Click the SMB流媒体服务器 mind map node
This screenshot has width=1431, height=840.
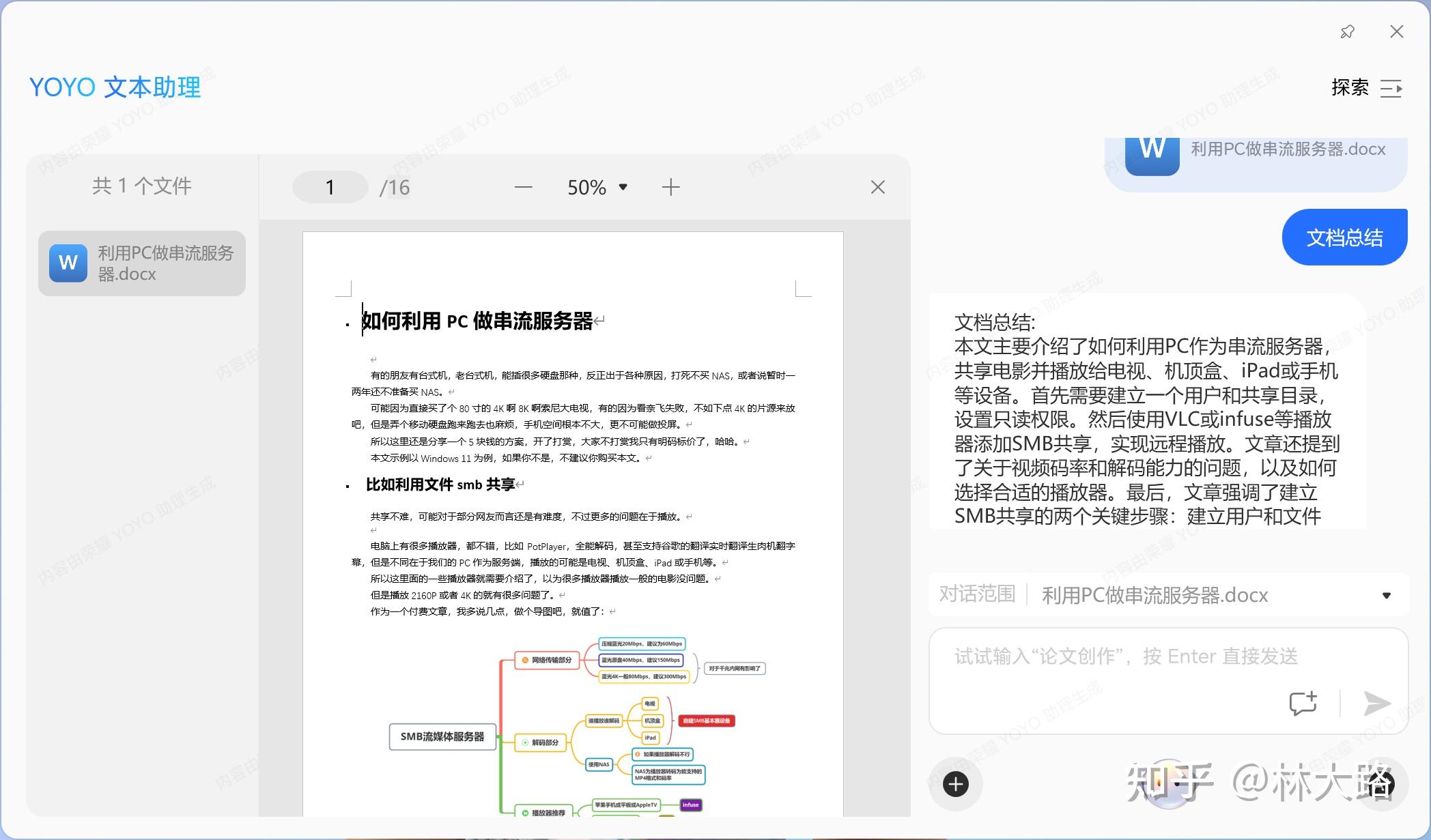442,736
